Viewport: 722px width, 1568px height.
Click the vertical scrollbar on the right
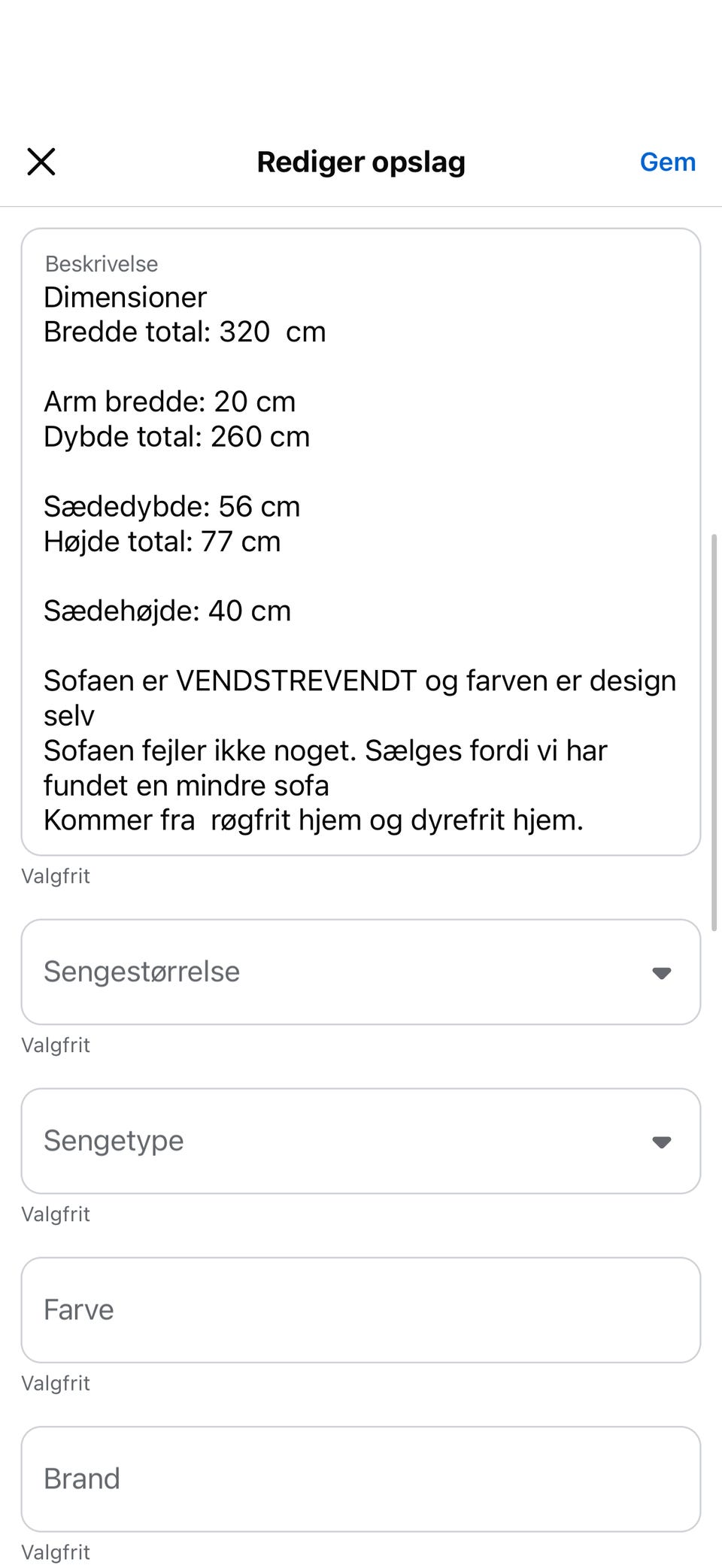coord(714,733)
